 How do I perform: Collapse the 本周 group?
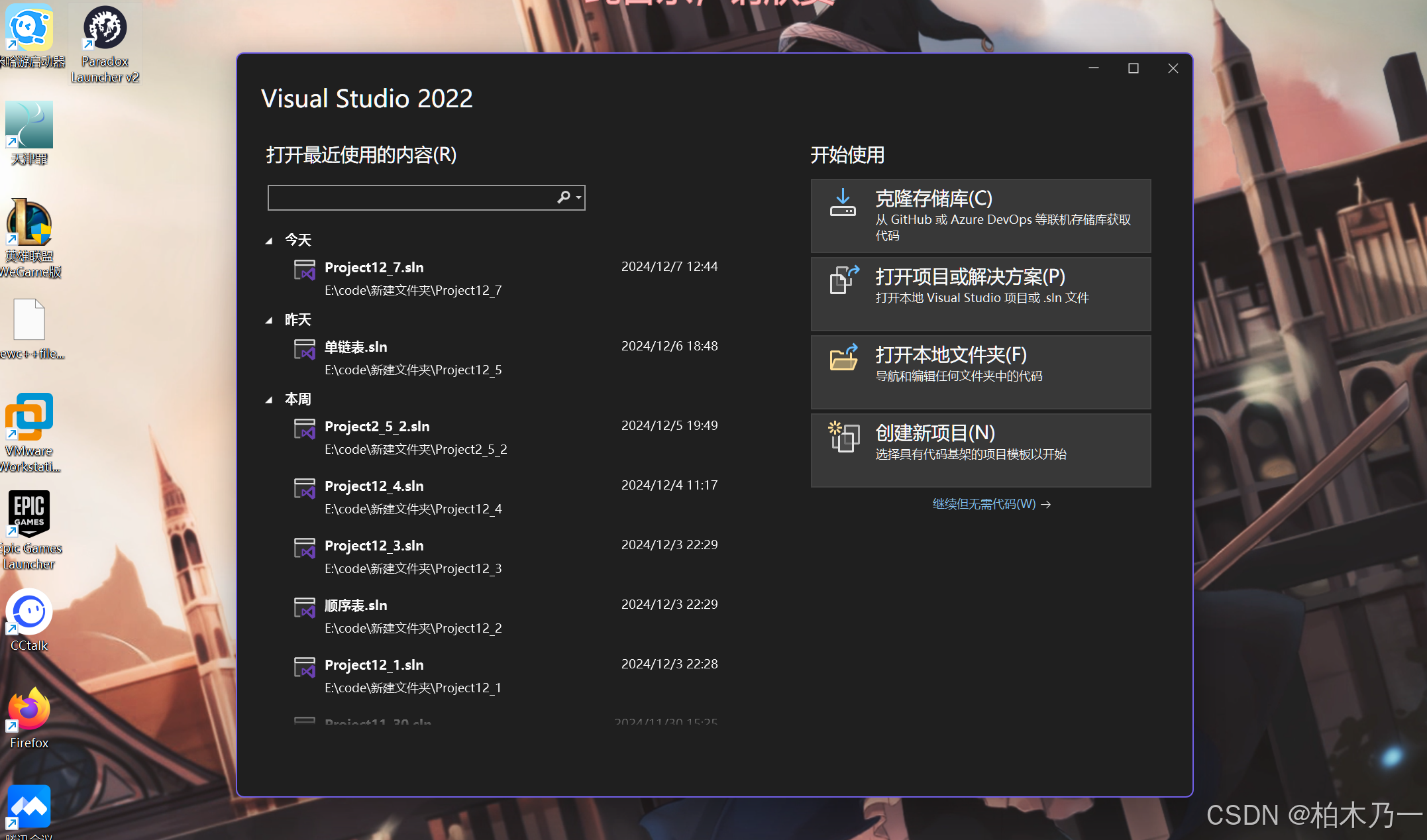269,399
